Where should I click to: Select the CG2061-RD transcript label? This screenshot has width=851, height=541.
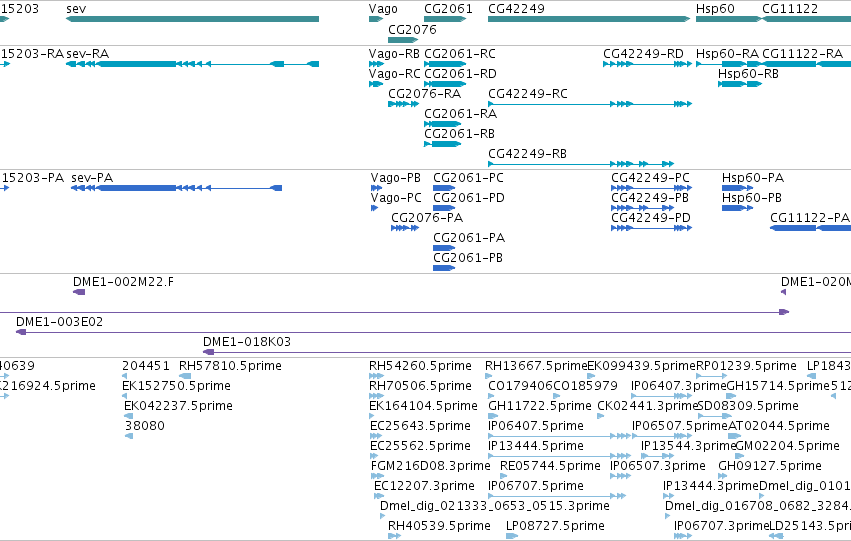460,74
